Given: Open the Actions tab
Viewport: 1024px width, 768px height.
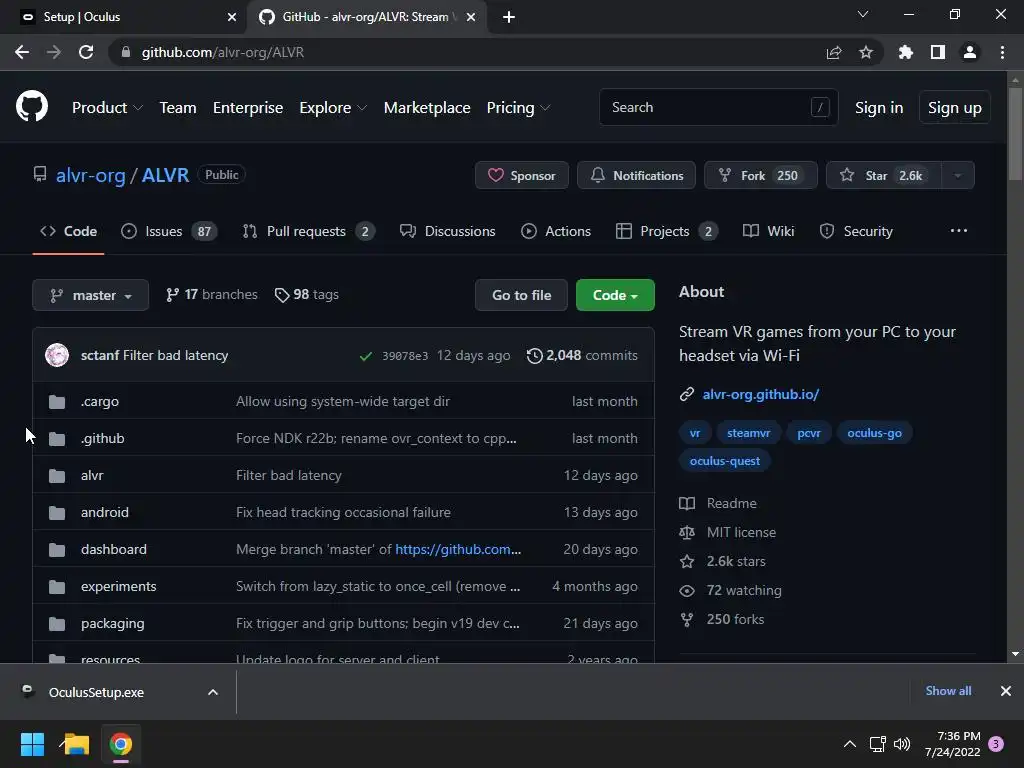Looking at the screenshot, I should (556, 231).
